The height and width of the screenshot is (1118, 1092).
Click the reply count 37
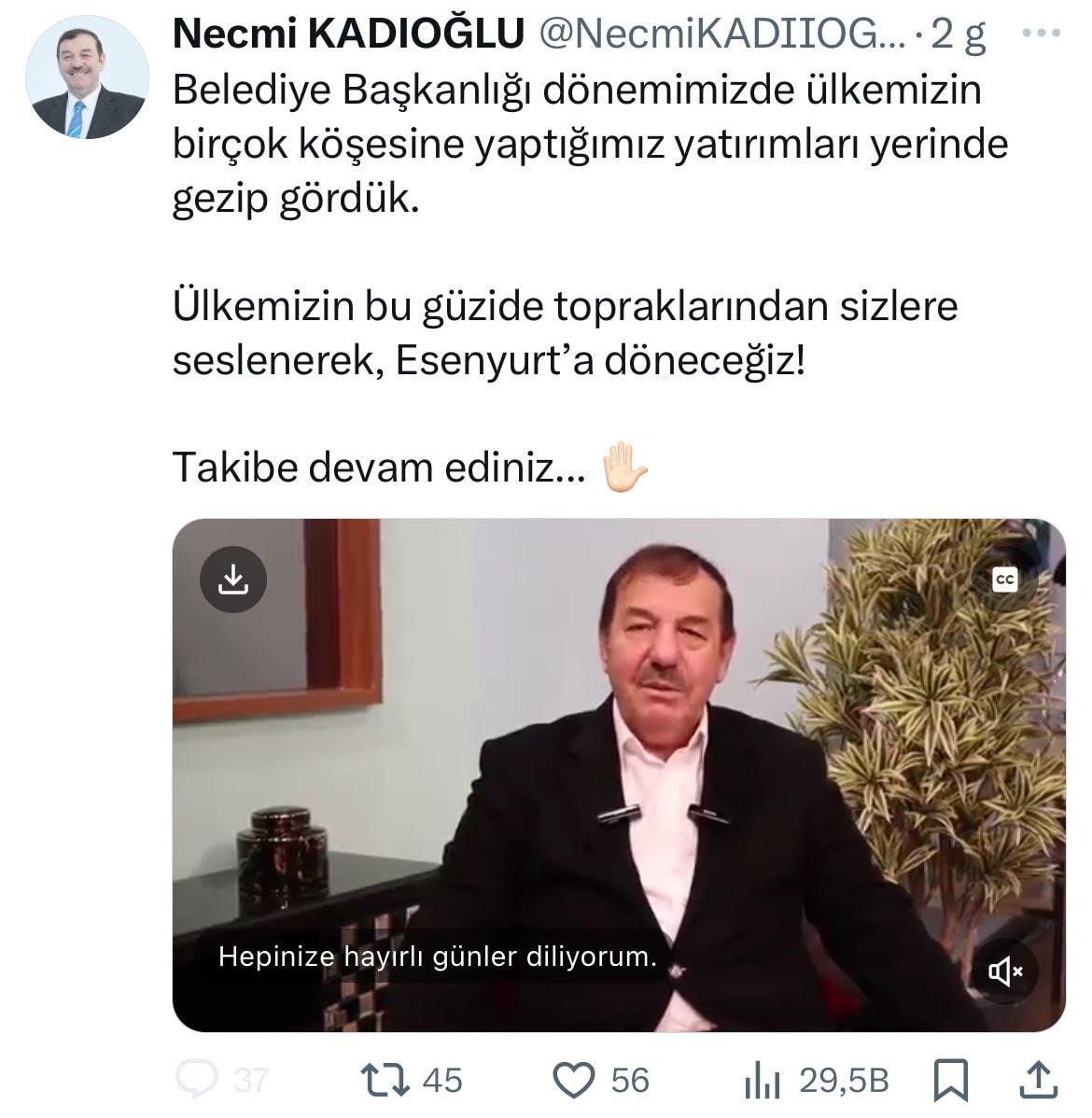coord(251,1081)
